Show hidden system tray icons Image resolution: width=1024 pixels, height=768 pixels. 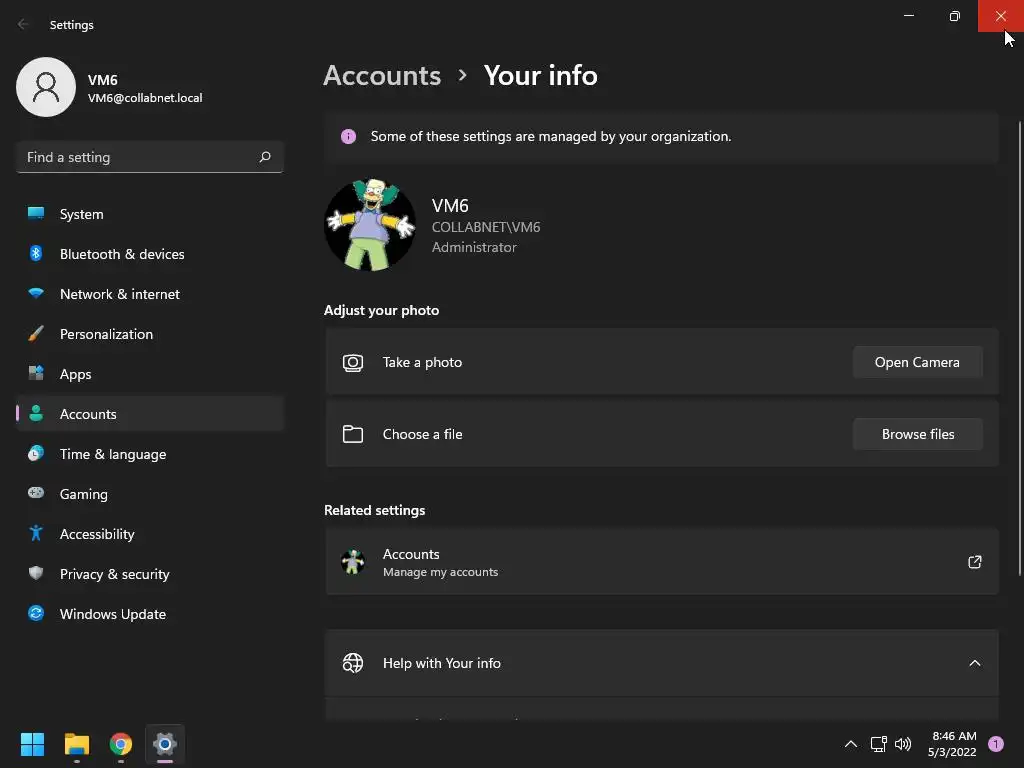(851, 744)
